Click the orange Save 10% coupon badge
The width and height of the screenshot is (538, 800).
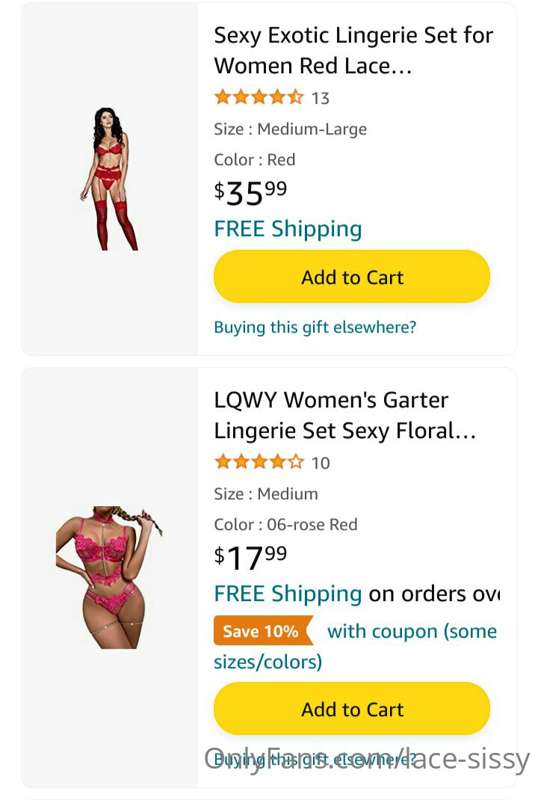click(262, 631)
